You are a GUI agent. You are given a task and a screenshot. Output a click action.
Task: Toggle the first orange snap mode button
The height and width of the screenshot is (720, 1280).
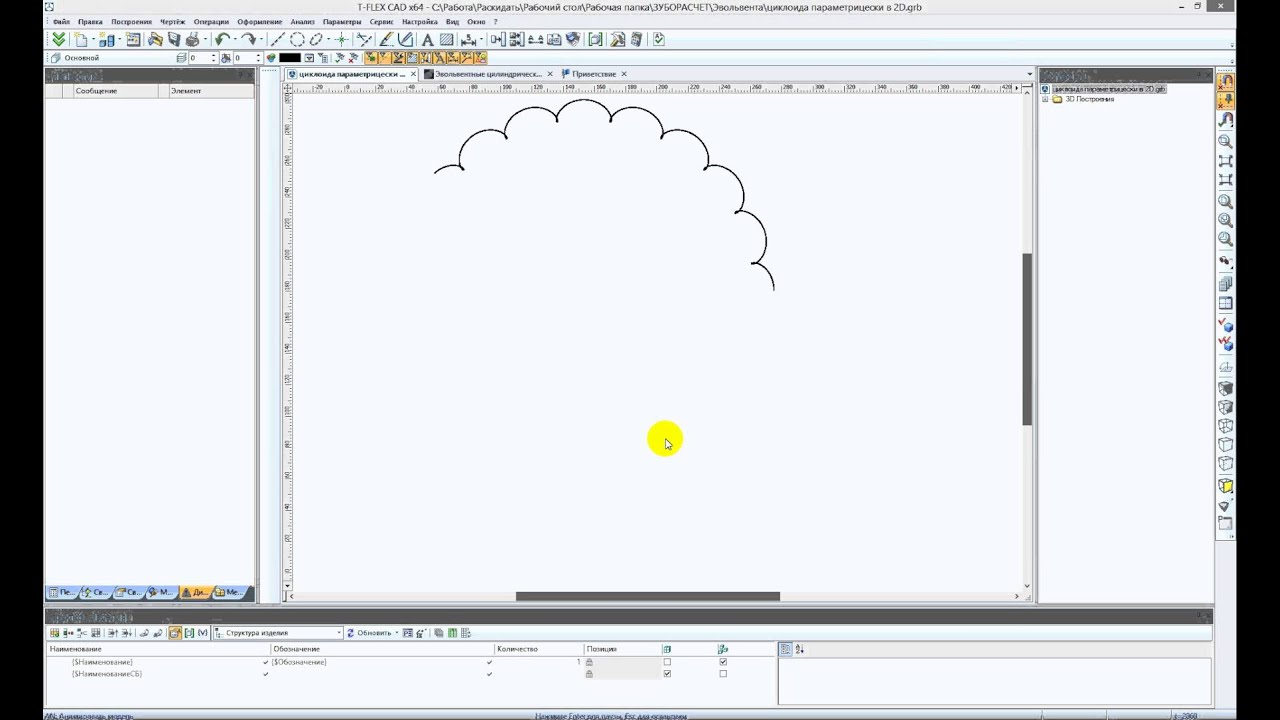370,58
